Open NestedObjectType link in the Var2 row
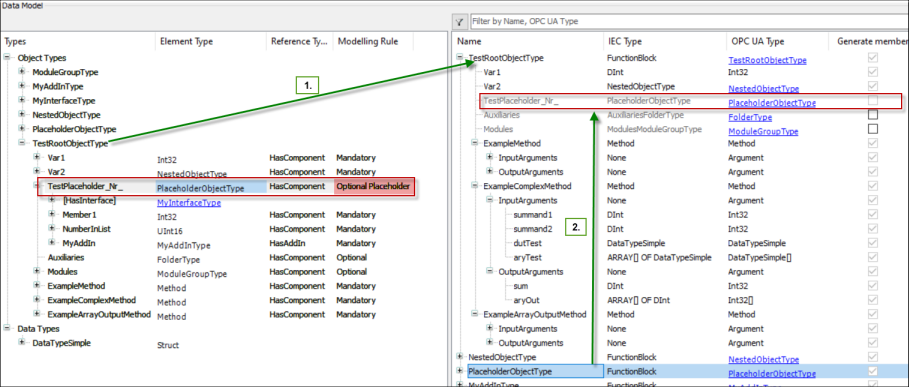Screen dimensions: 909x387 coord(763,89)
